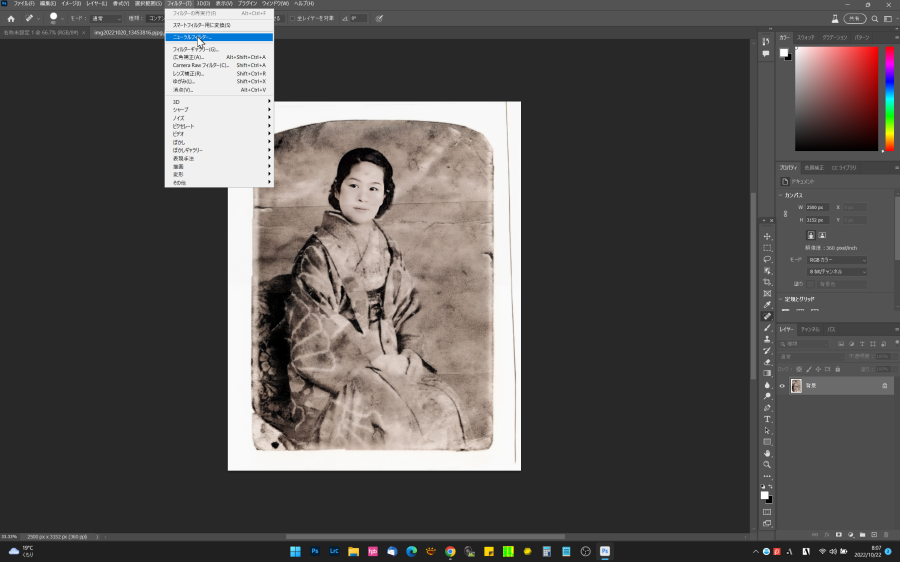Enable the 全レイヤーを対象 checkbox
The height and width of the screenshot is (562, 900).
(292, 18)
